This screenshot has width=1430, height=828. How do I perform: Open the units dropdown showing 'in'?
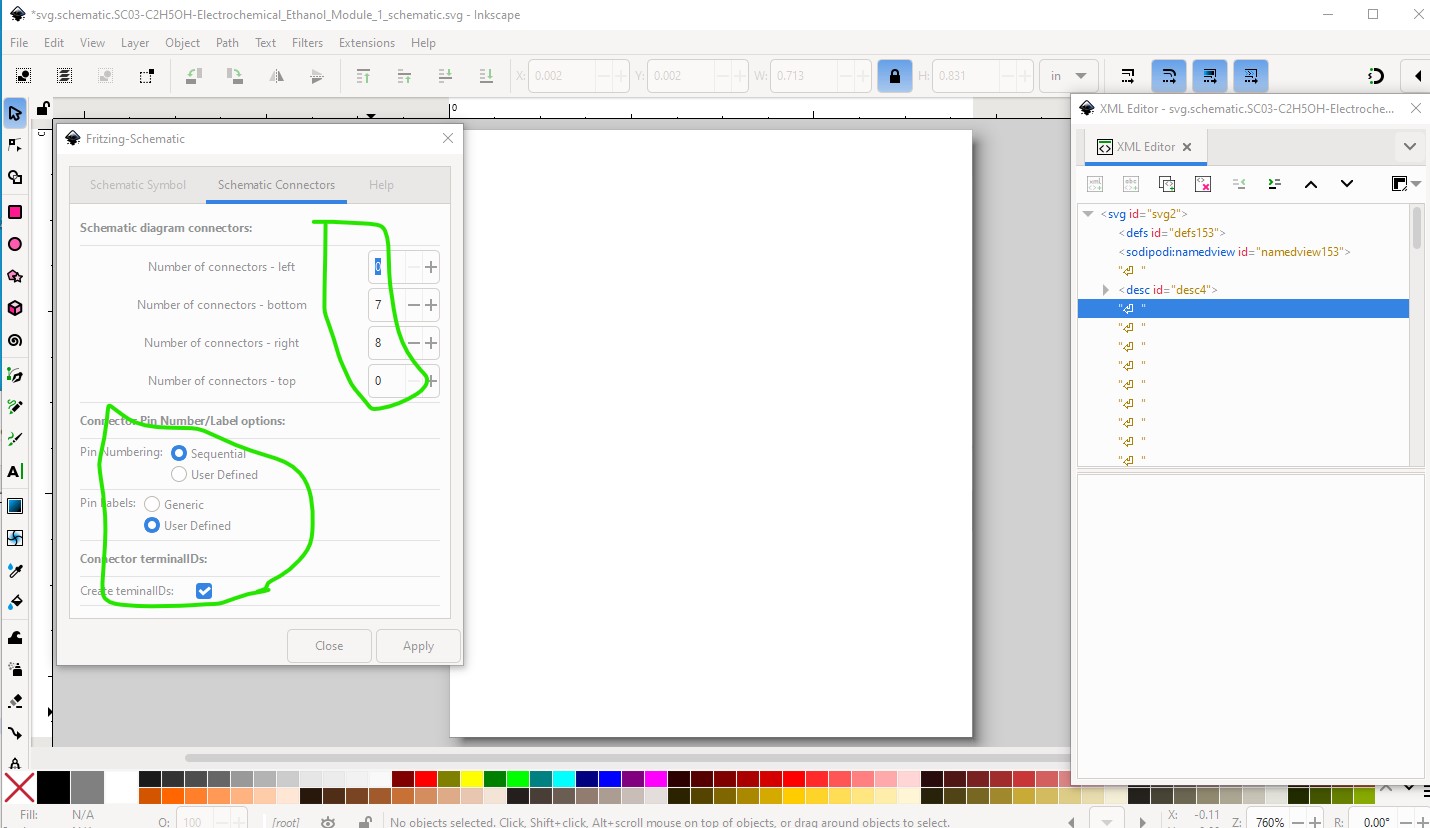1068,76
